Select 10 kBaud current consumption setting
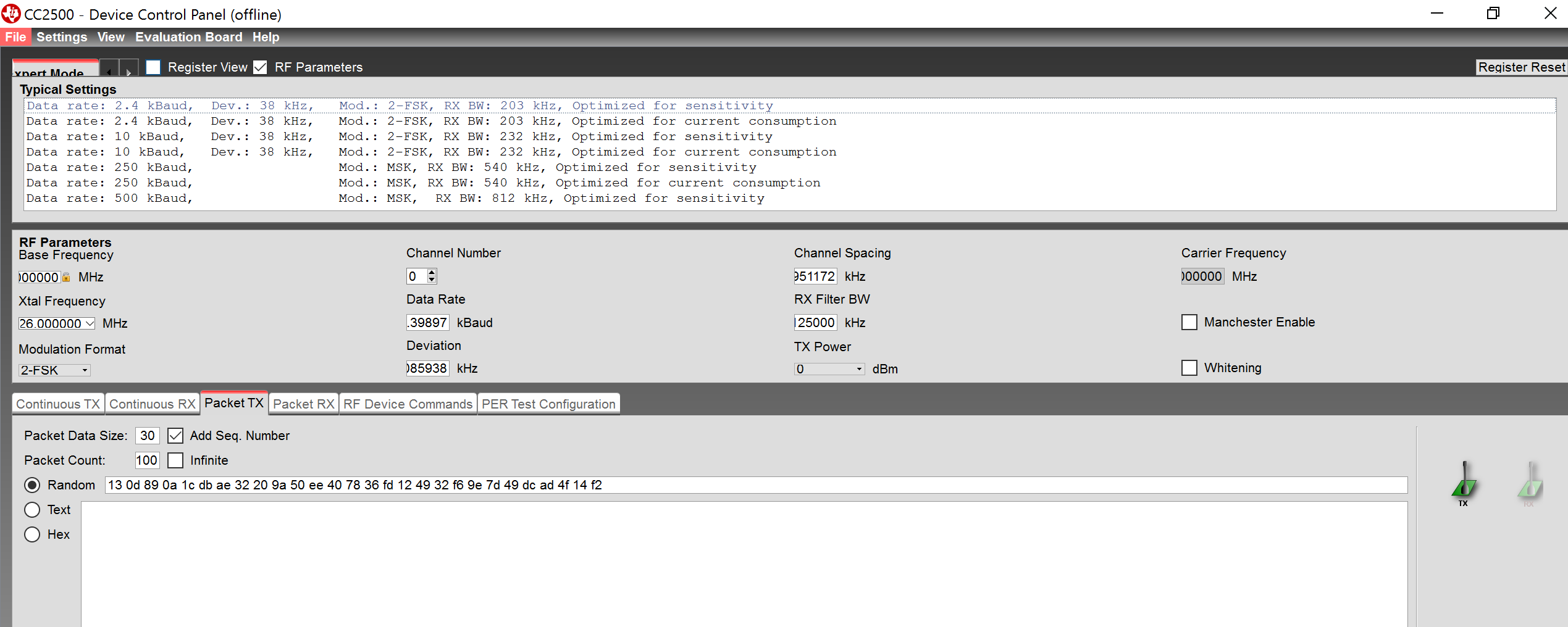Screen dimensions: 1568x627 coord(789,152)
